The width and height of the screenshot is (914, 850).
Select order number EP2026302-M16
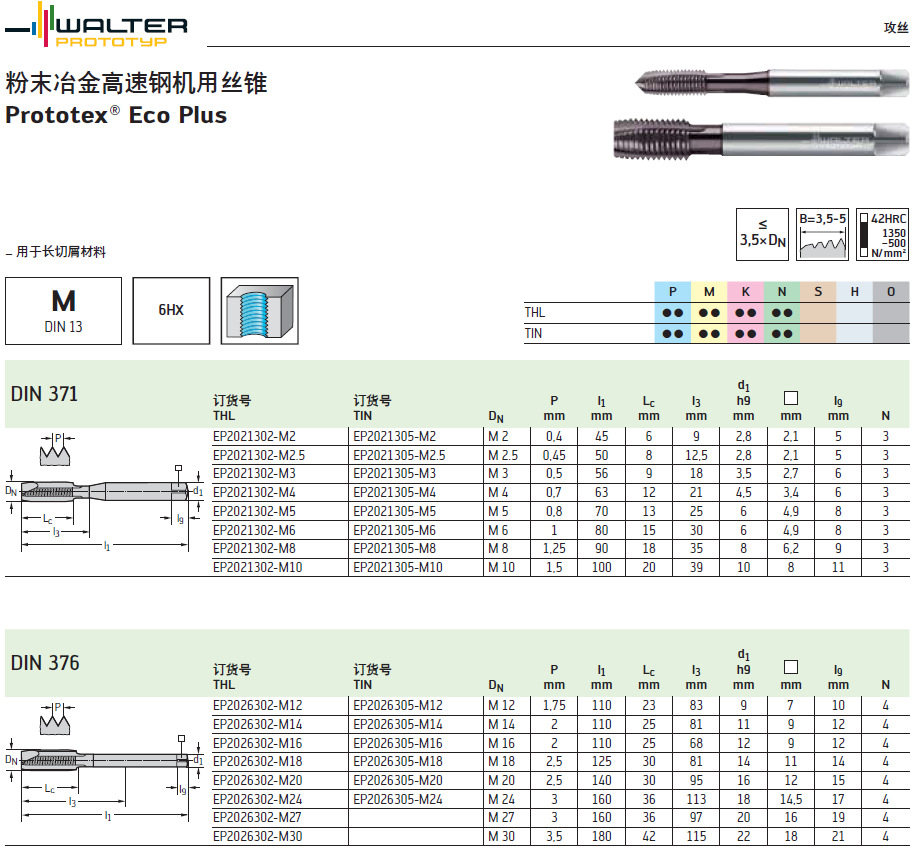(258, 743)
